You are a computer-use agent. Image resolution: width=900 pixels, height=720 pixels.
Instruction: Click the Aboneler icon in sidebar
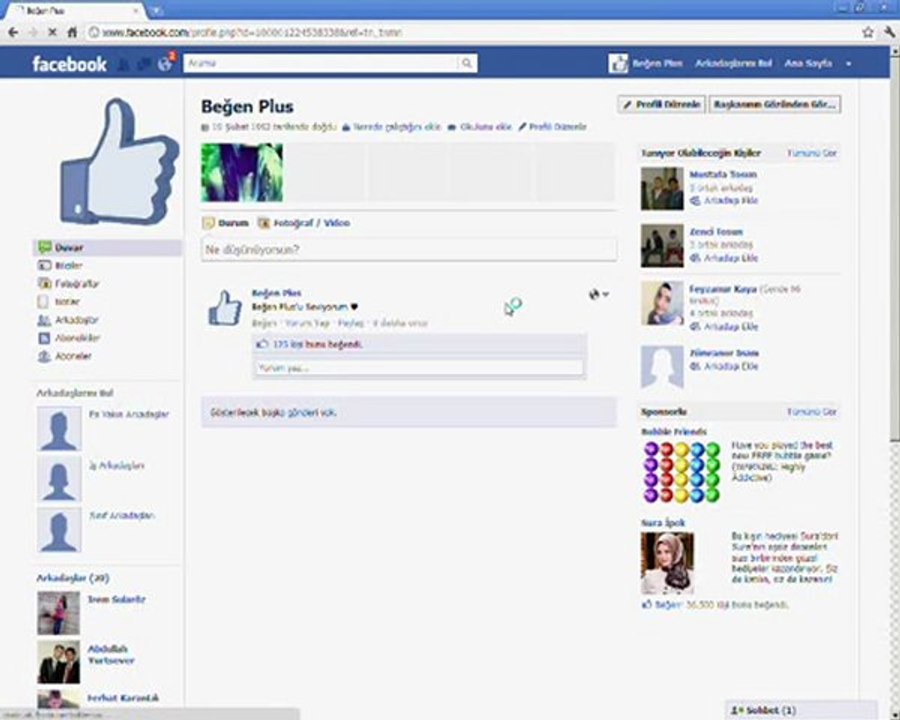[x=44, y=356]
